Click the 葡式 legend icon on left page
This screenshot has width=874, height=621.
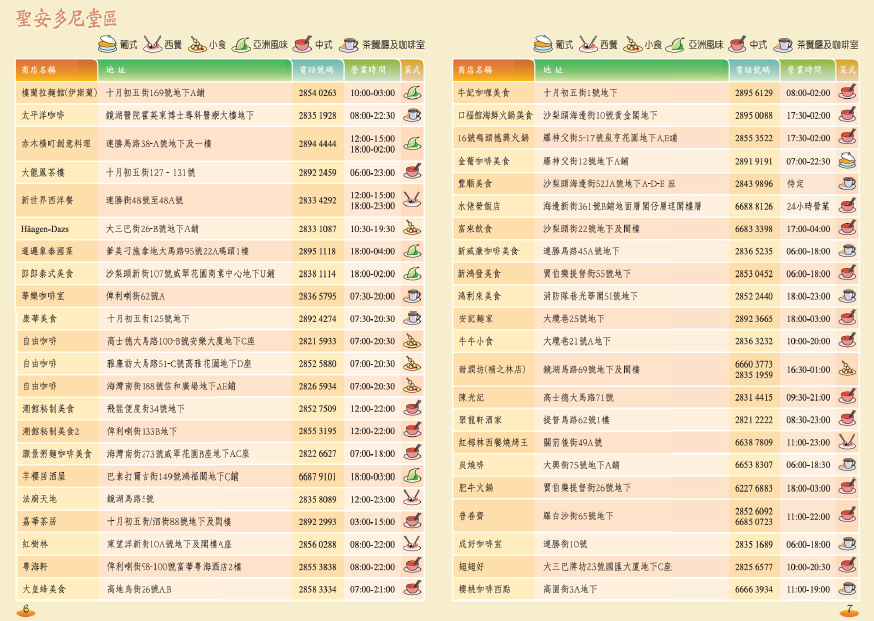(107, 44)
